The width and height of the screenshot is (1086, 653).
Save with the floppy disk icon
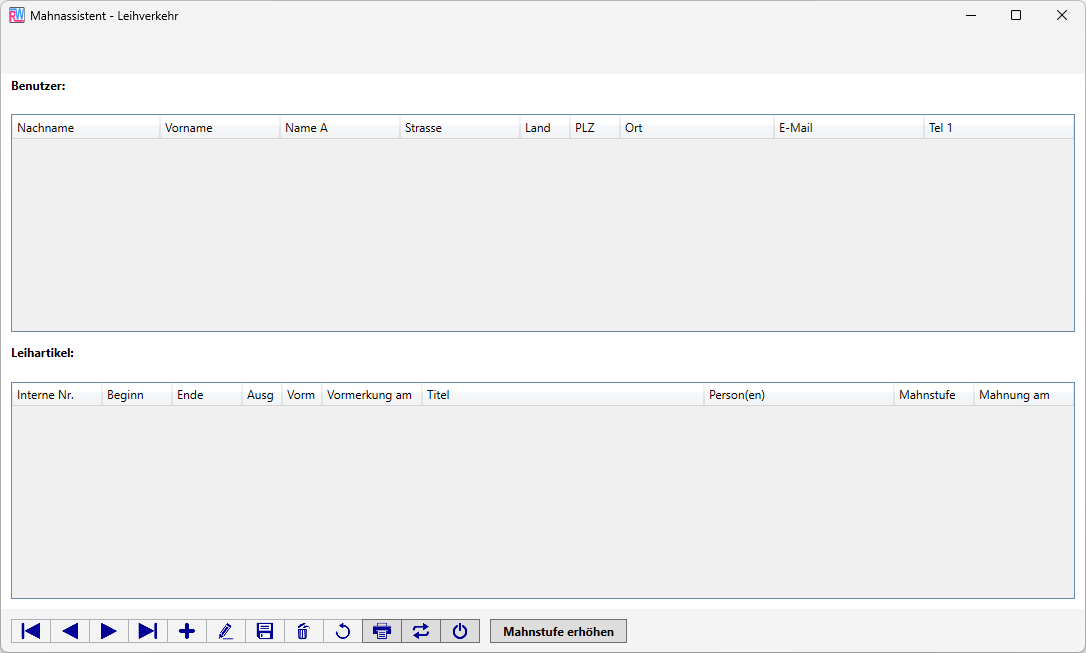(x=265, y=631)
